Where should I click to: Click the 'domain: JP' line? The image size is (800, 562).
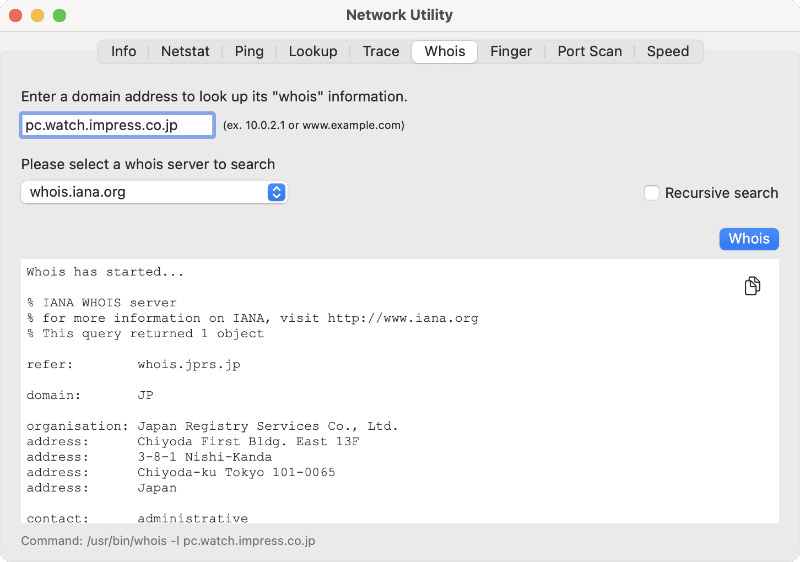90,395
